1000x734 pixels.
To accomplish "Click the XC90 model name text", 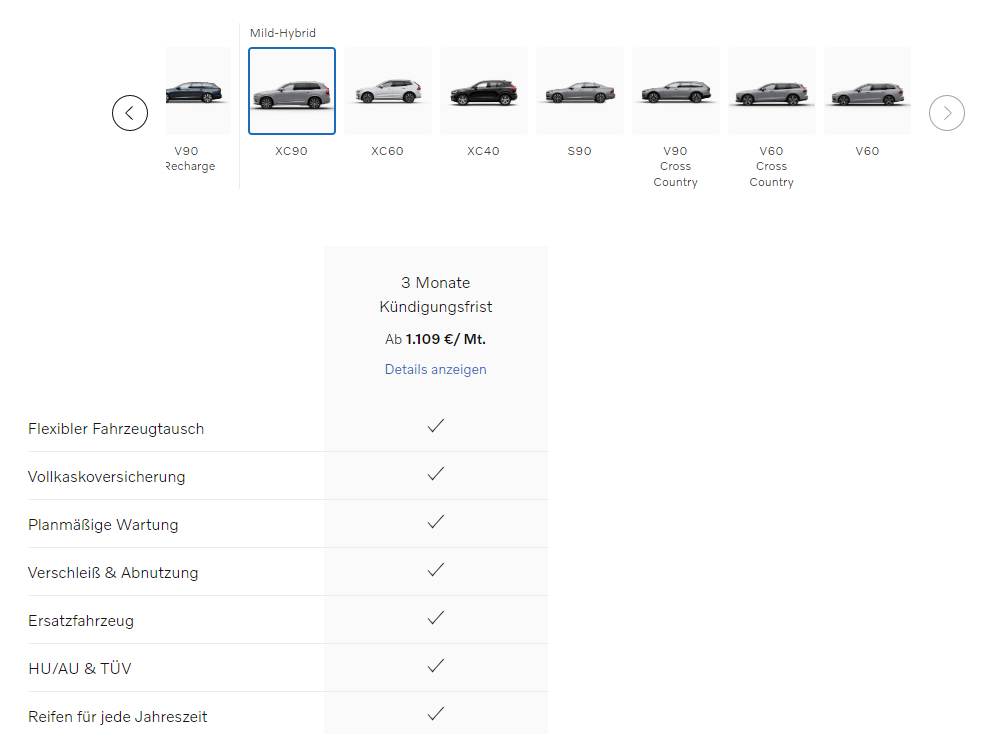I will coord(291,151).
